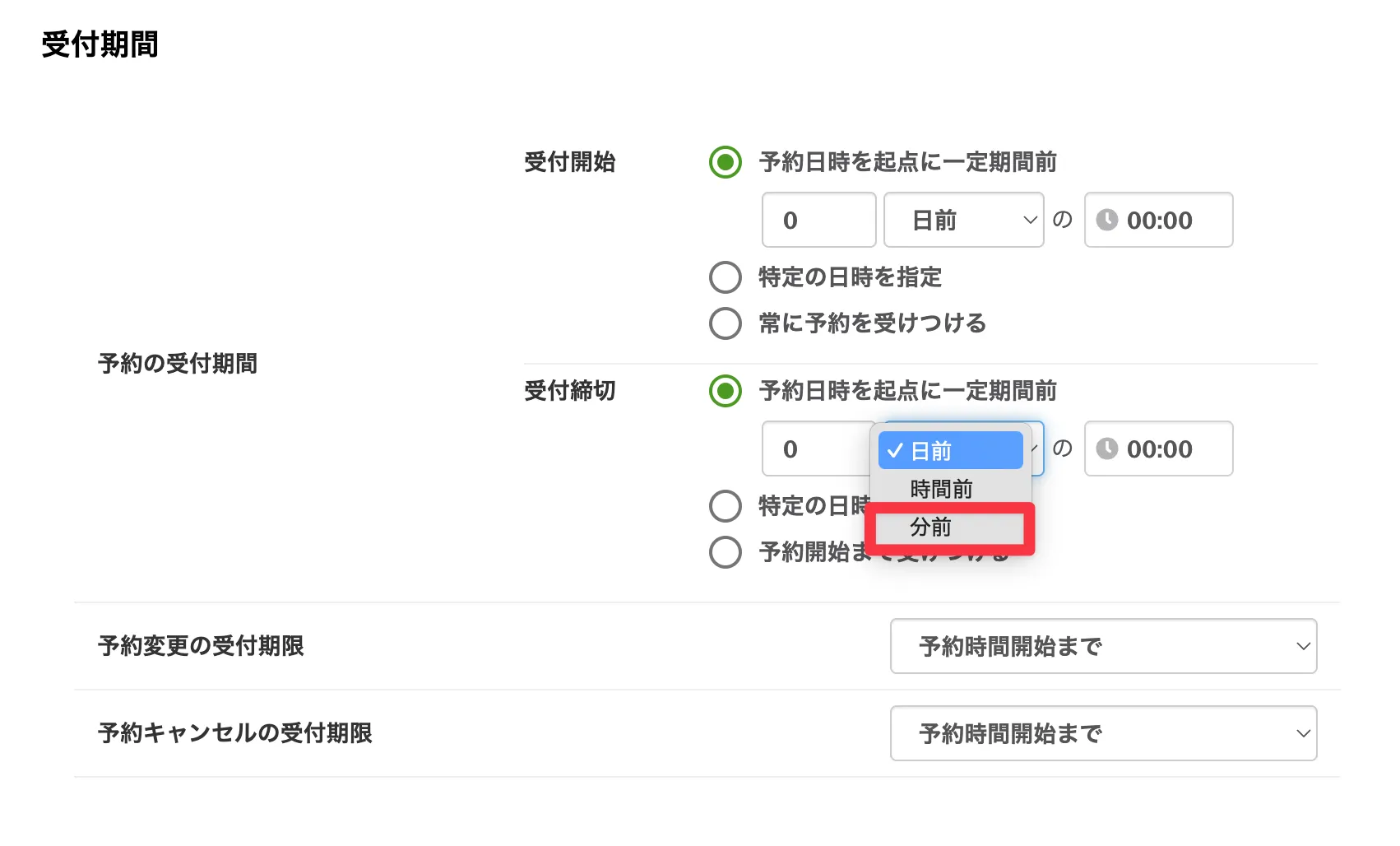Open the 日前 unit dropdown under 受付開始

(962, 220)
